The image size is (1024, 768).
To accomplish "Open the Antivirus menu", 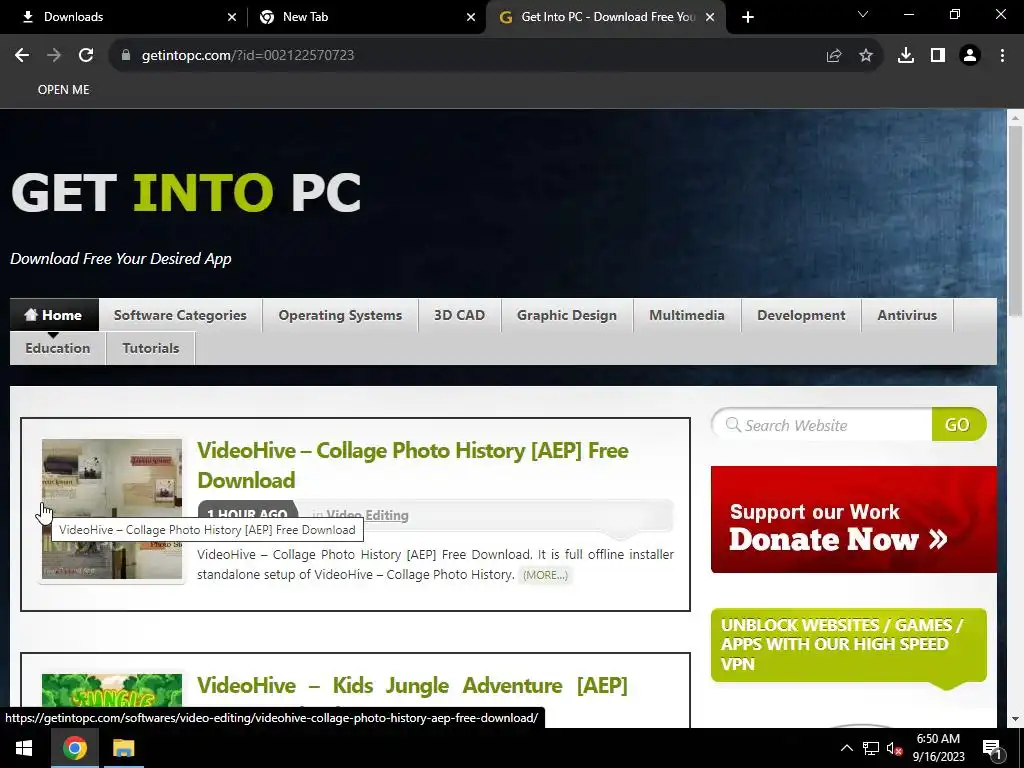I will coord(907,315).
